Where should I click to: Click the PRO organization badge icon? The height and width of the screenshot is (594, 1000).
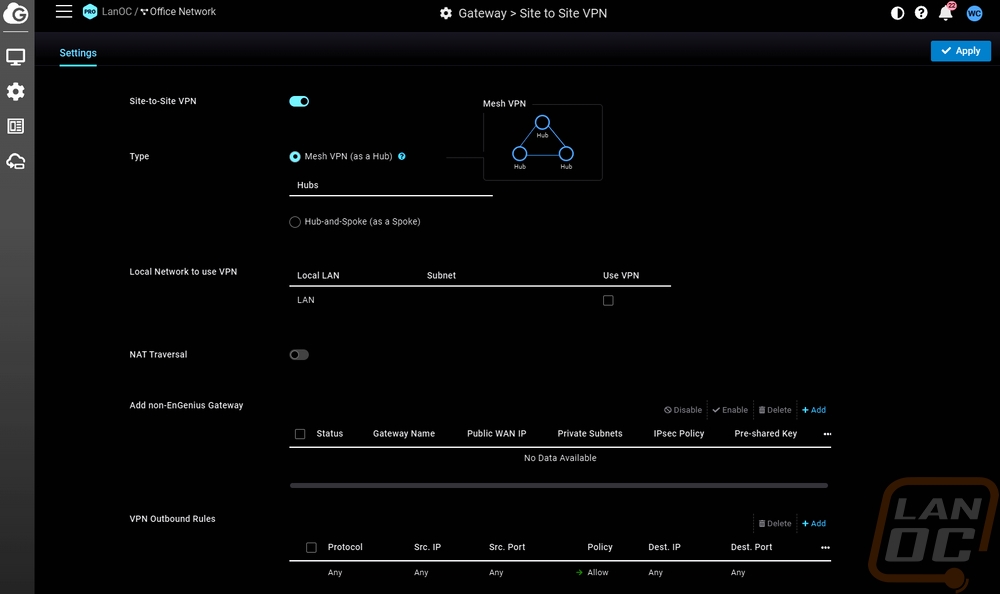click(90, 11)
